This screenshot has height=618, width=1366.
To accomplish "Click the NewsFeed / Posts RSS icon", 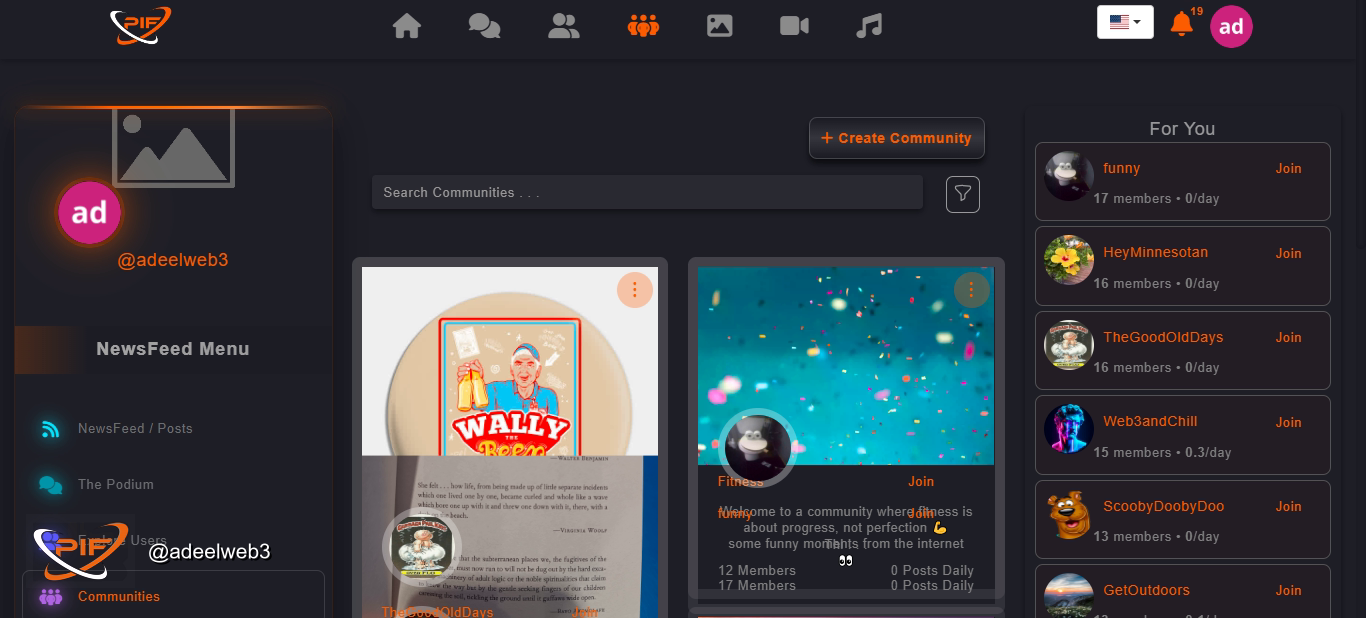I will click(x=50, y=429).
